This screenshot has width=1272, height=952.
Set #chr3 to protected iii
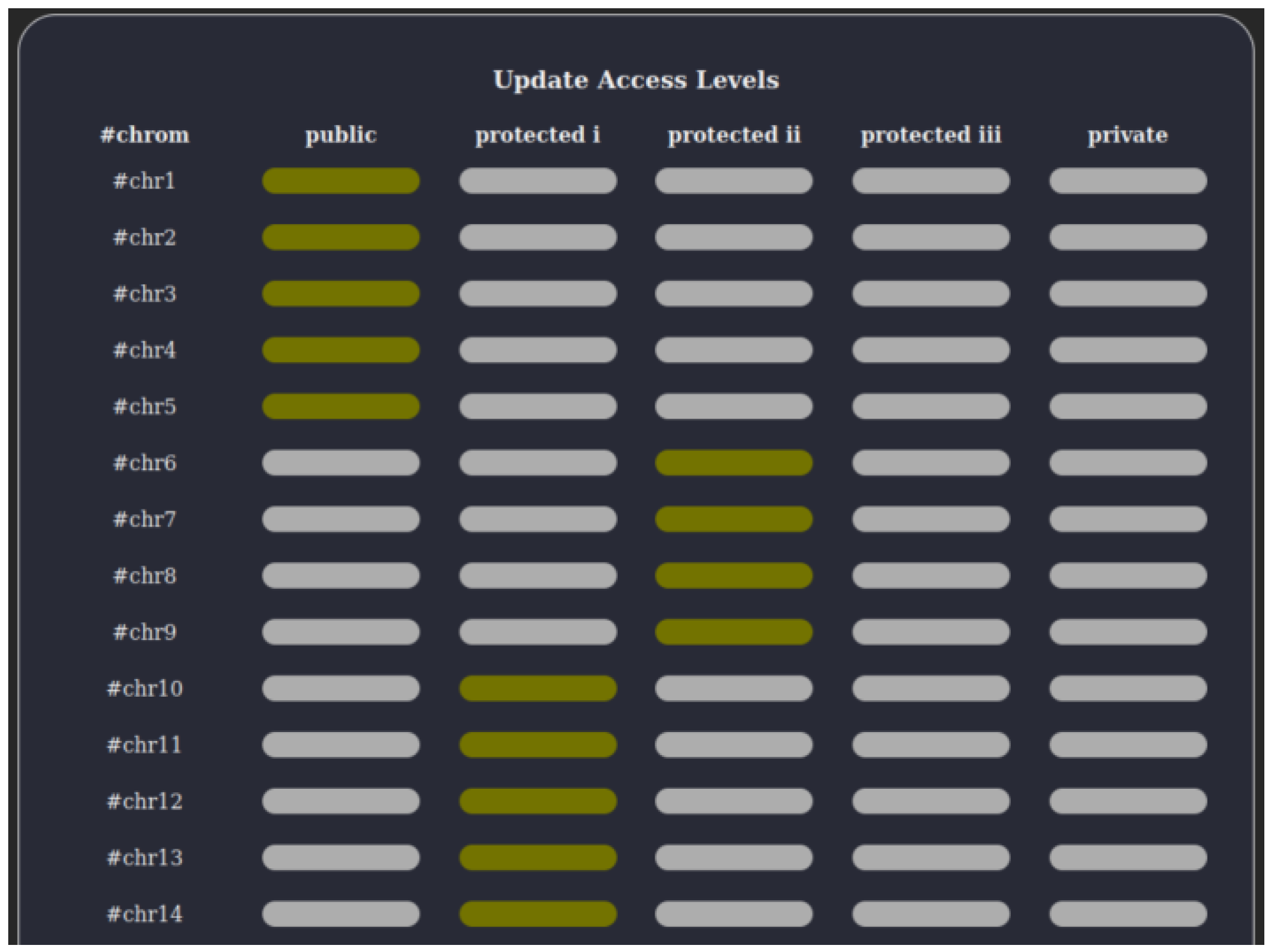coord(930,294)
